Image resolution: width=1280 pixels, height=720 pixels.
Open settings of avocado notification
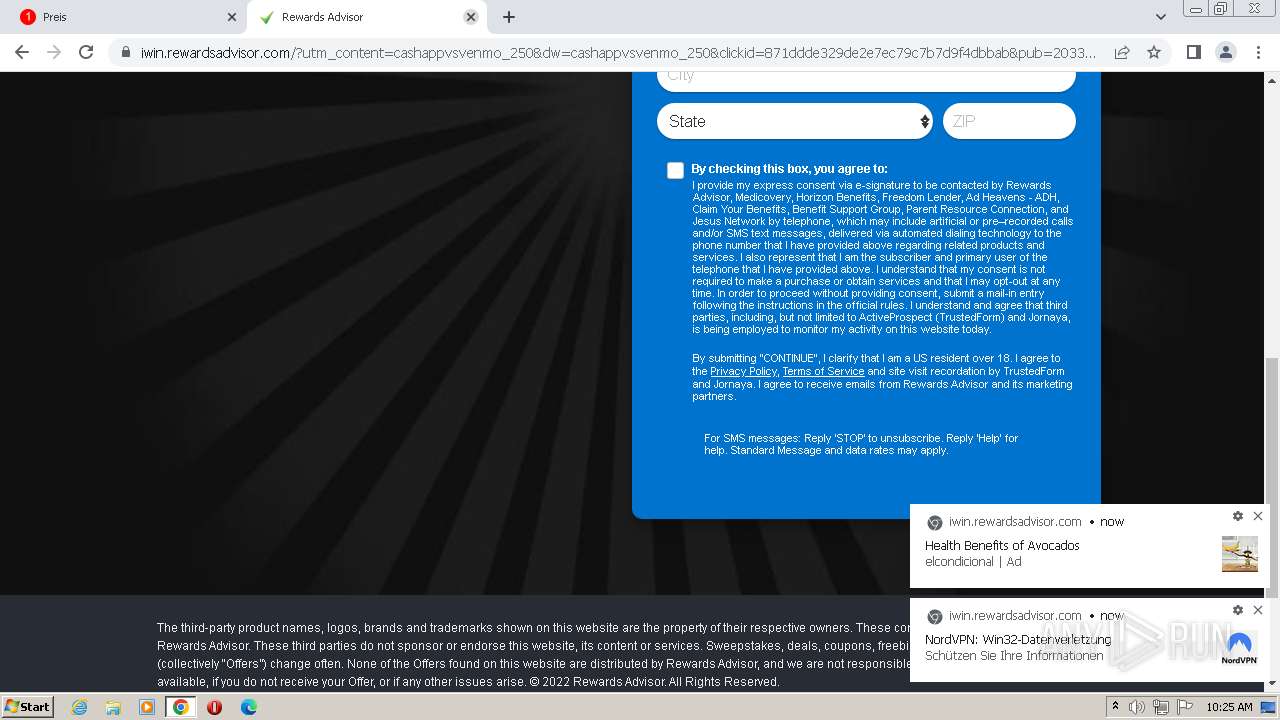tap(1238, 516)
